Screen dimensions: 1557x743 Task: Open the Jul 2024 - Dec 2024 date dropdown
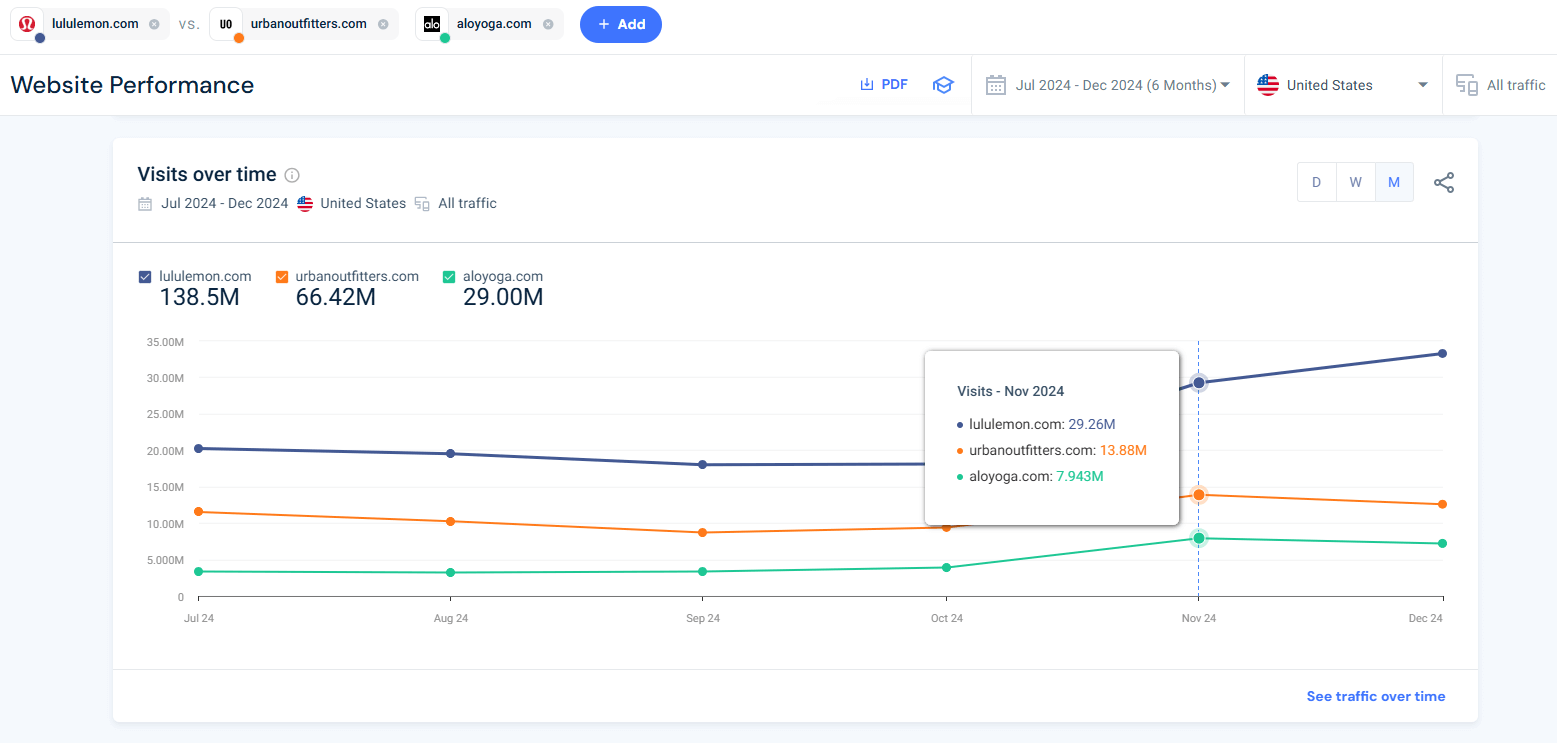pyautogui.click(x=1108, y=85)
